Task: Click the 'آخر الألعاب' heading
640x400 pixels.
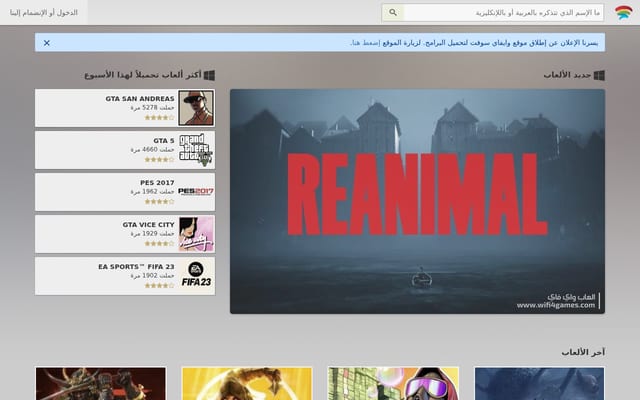Action: [x=583, y=352]
